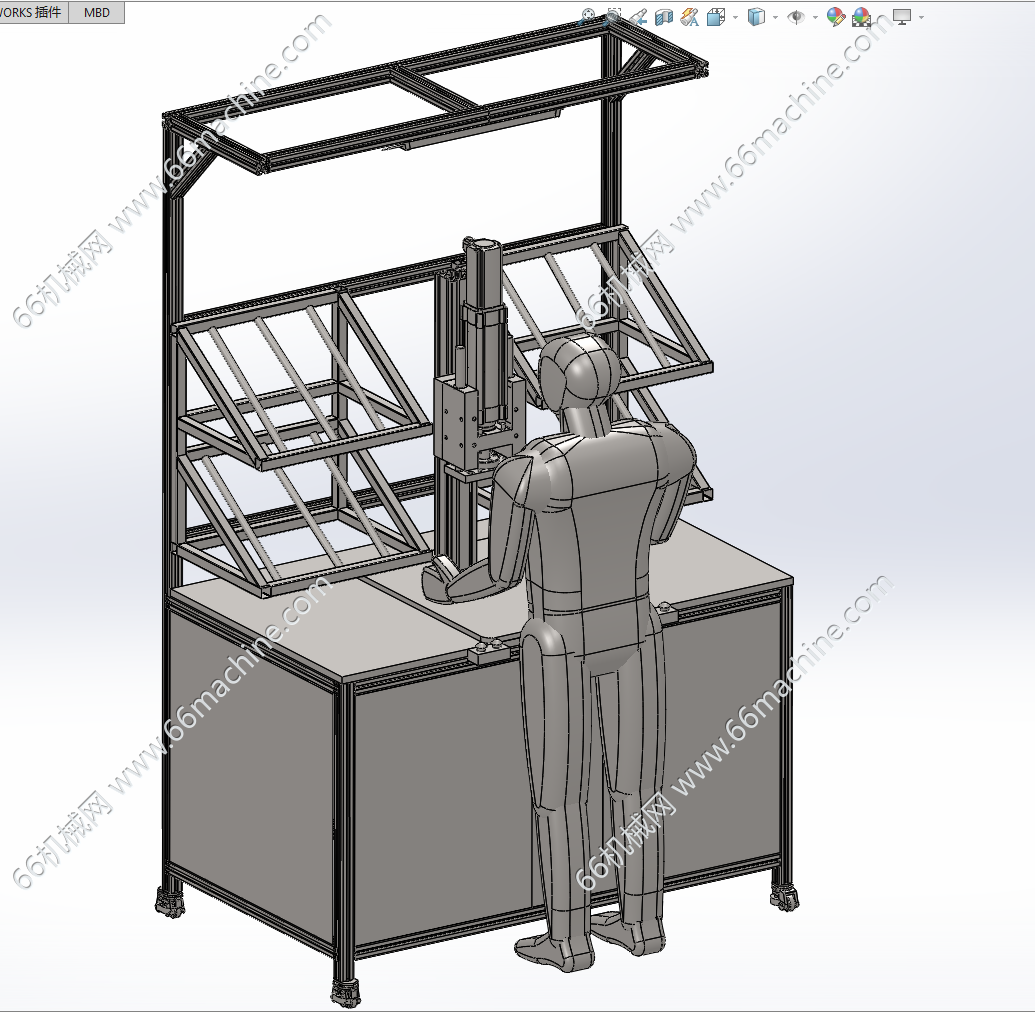
Task: Expand the Display Style dropdown arrow
Action: (775, 17)
